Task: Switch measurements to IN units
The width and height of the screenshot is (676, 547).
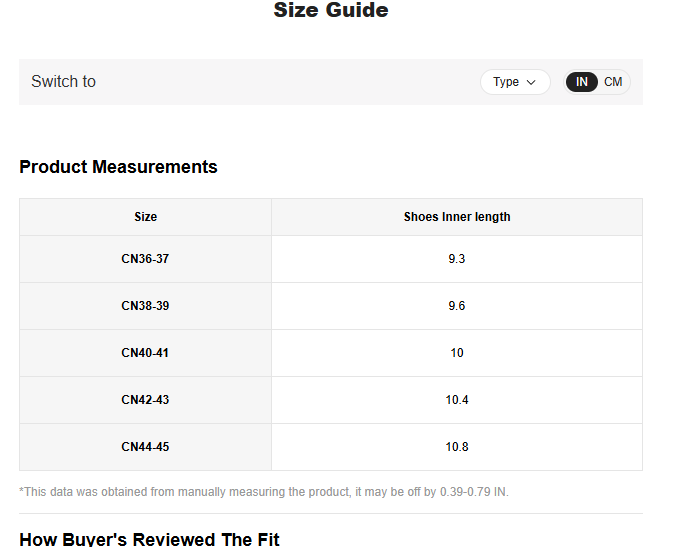Action: coord(582,82)
